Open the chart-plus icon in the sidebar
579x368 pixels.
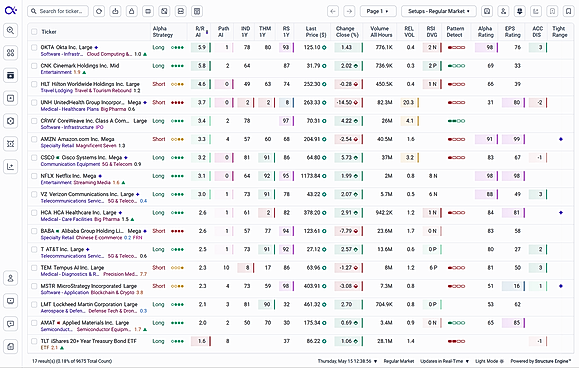[11, 166]
